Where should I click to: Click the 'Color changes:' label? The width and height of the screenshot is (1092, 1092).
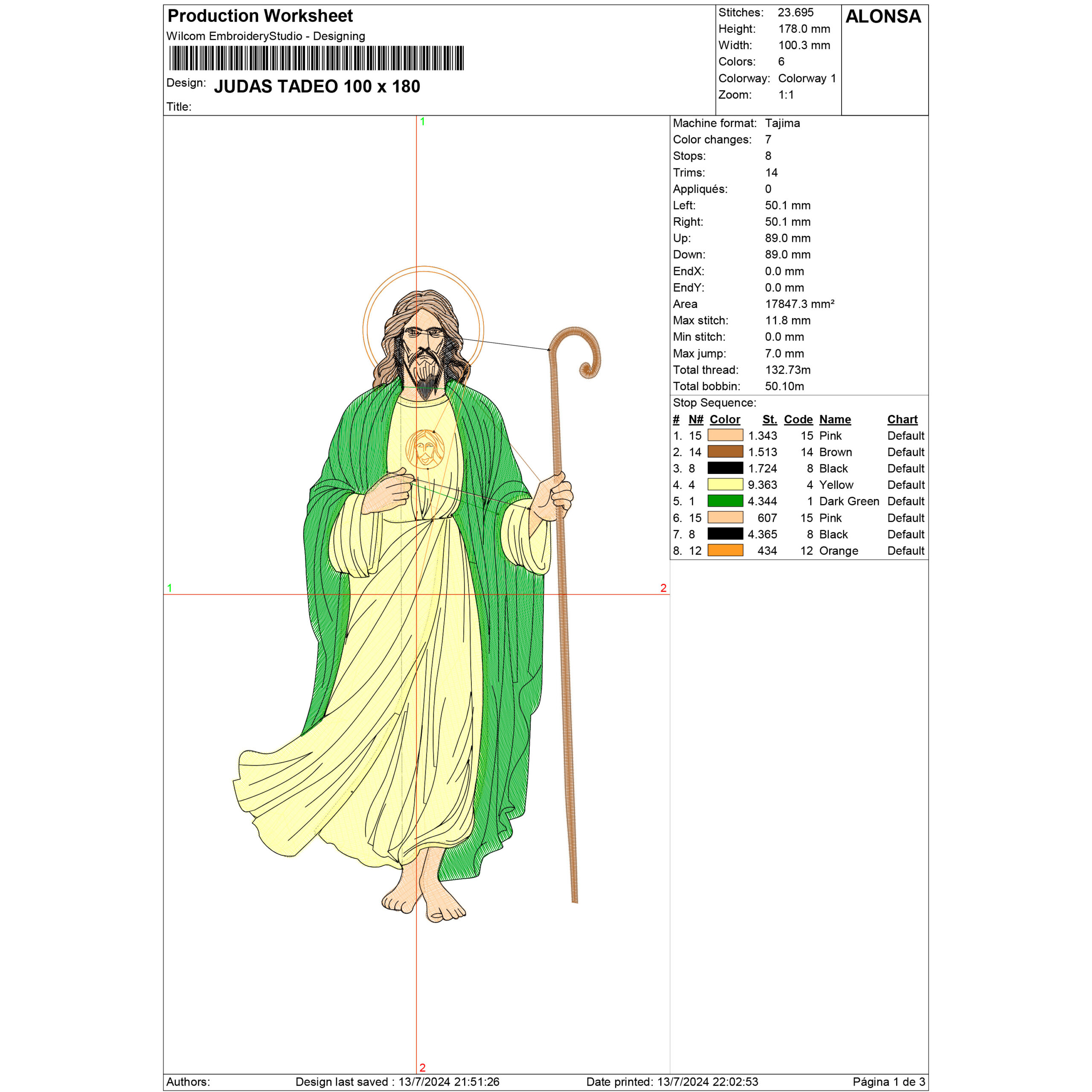click(x=712, y=139)
